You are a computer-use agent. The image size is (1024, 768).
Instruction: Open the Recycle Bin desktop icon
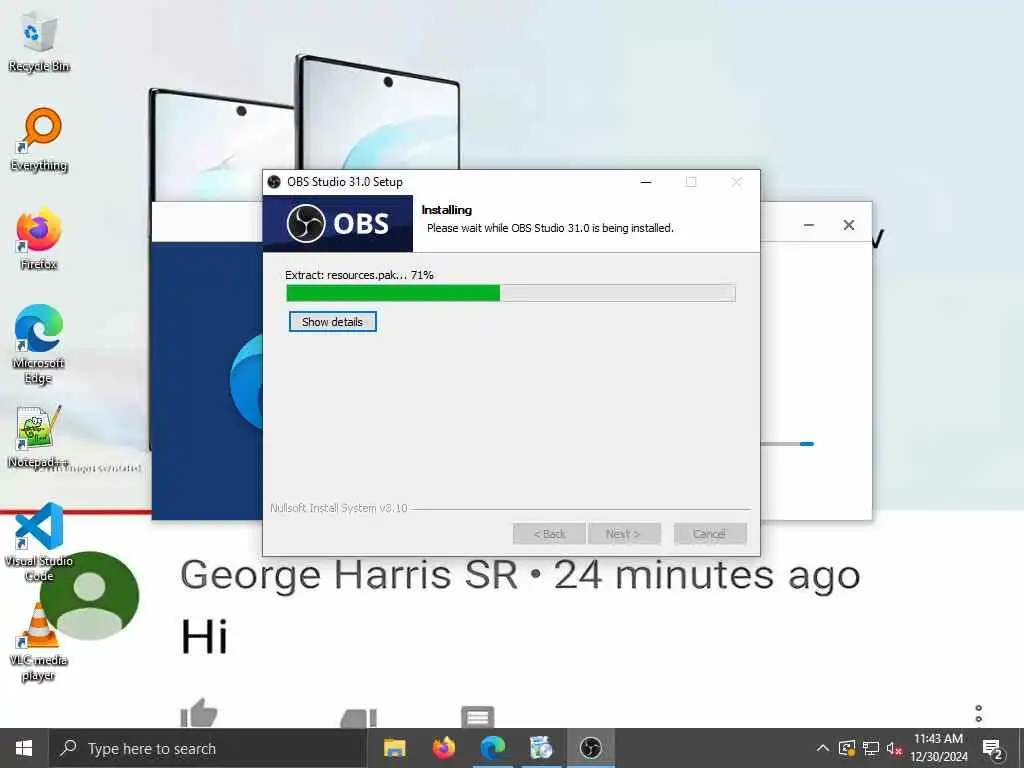[39, 43]
